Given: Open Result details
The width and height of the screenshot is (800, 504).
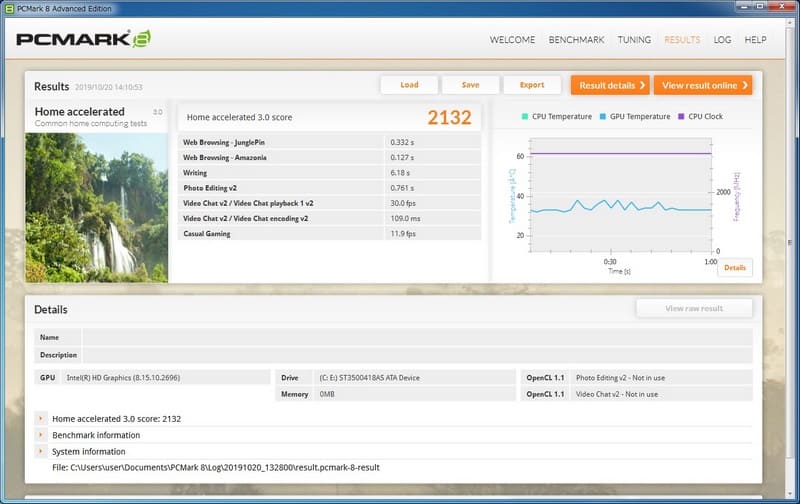Looking at the screenshot, I should [610, 85].
